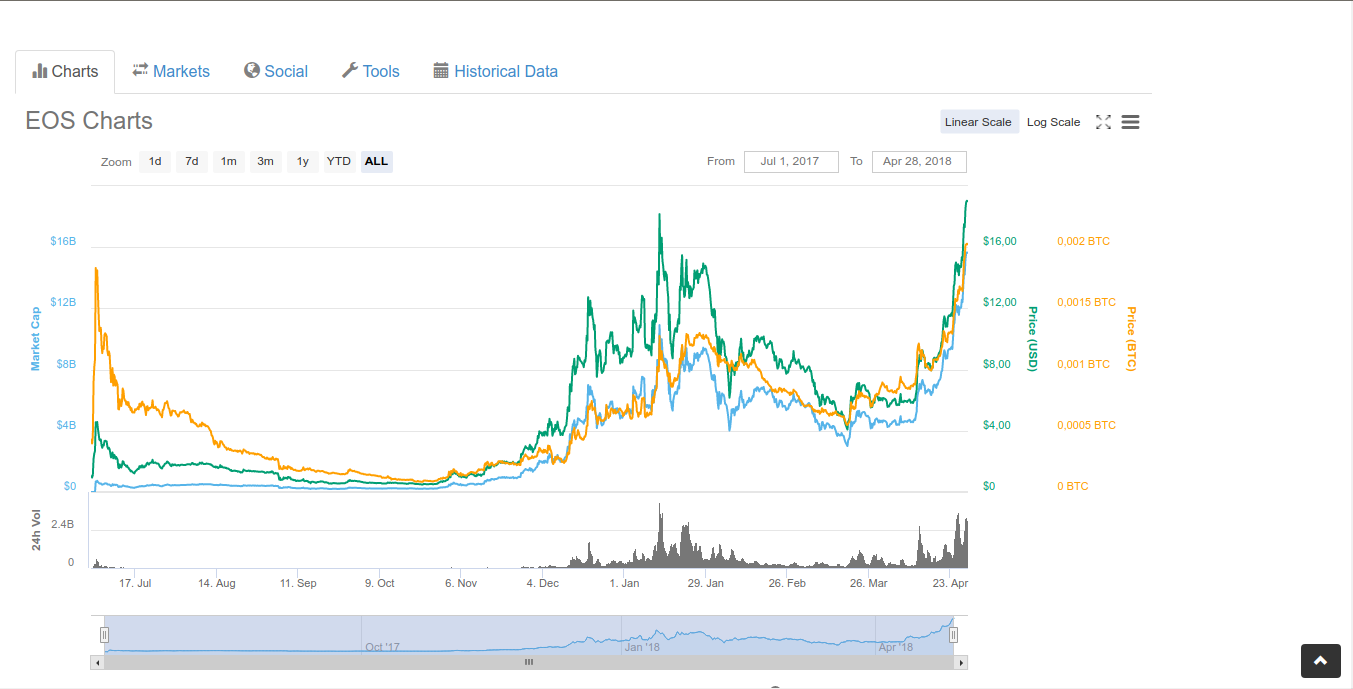Click the EOS Charts heading
The height and width of the screenshot is (689, 1353).
pyautogui.click(x=89, y=121)
